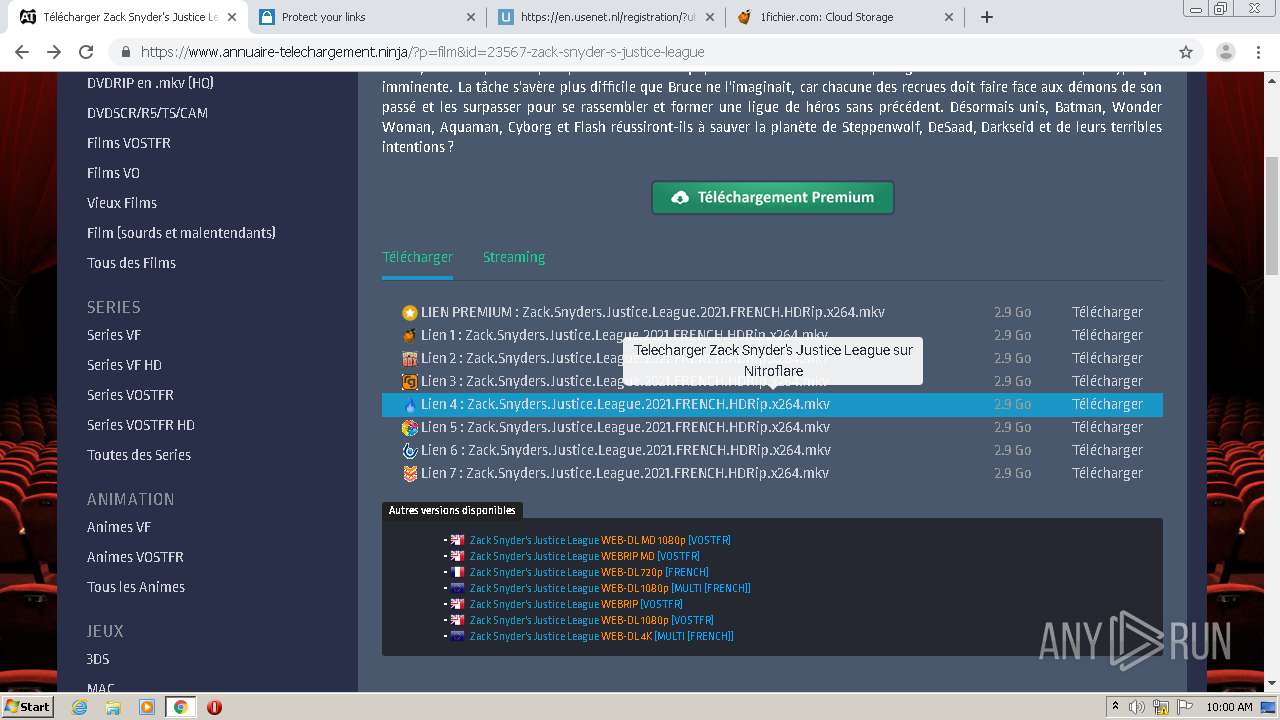The image size is (1280, 720).
Task: Open Tous des Films category
Action: (131, 263)
